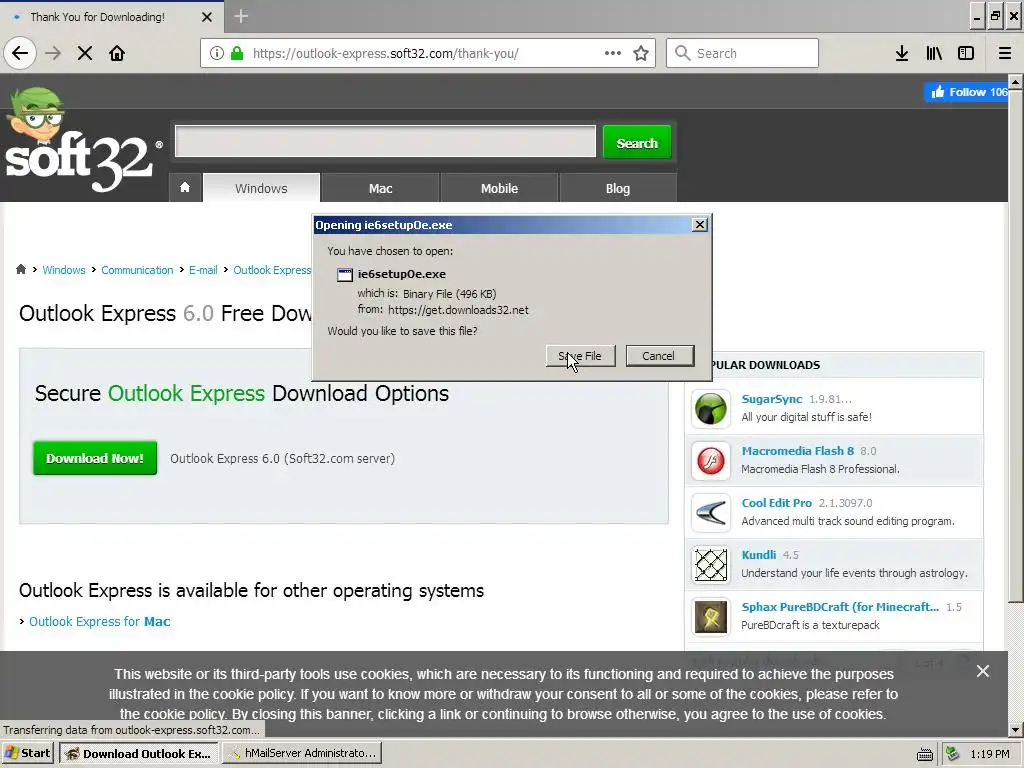
Task: Open a new tab with plus icon
Action: [240, 16]
